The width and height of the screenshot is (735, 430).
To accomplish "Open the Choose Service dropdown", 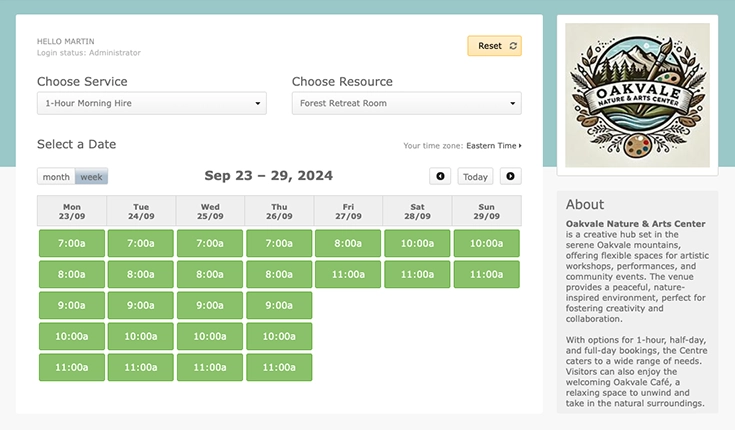I will pyautogui.click(x=152, y=103).
